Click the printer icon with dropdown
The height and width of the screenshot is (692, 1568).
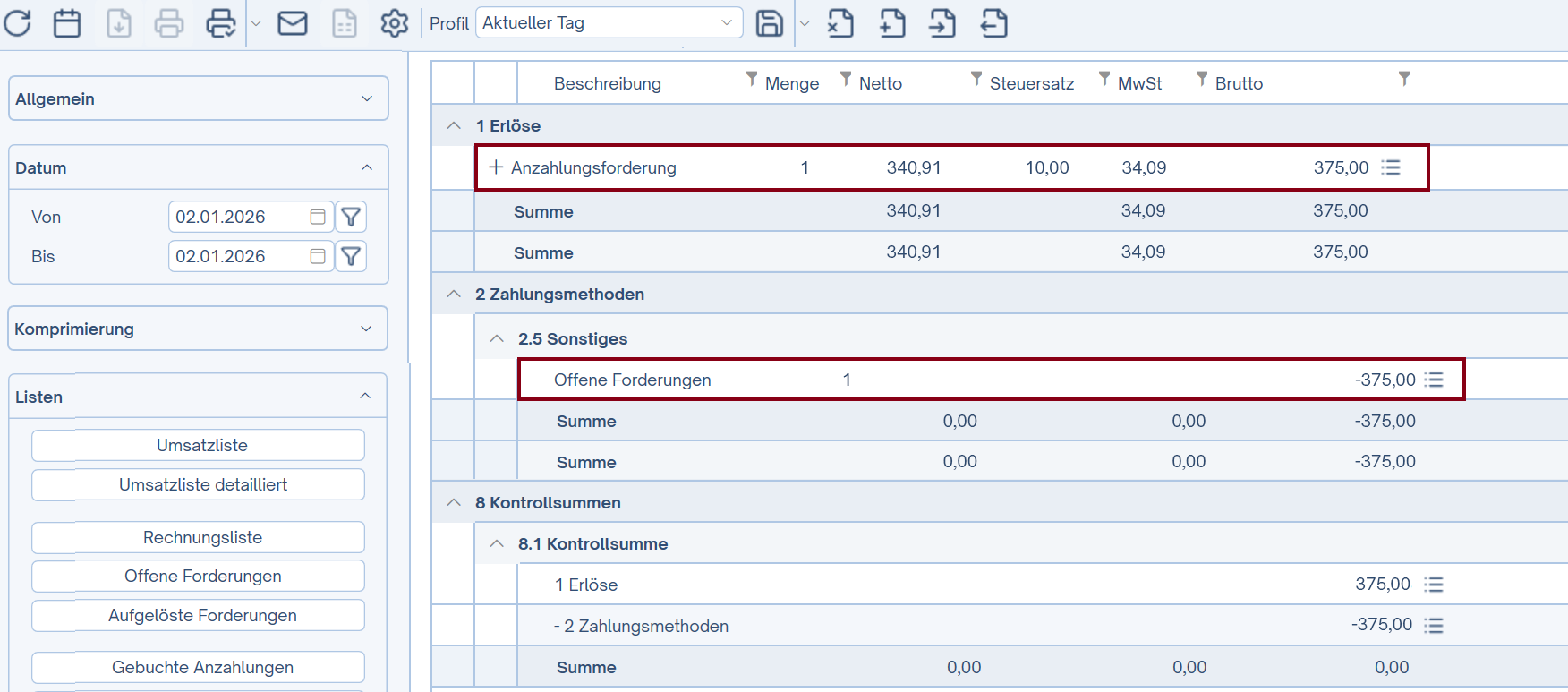pos(220,23)
